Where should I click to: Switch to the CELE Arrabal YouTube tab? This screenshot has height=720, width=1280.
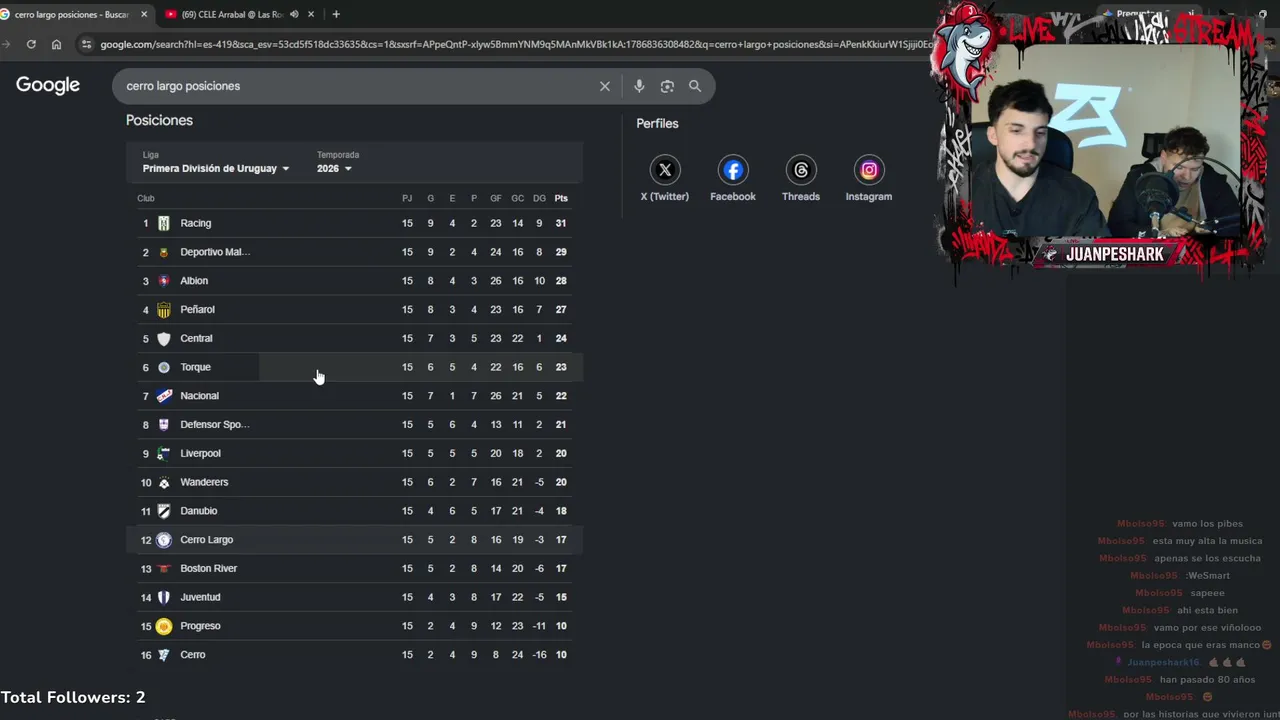[233, 14]
